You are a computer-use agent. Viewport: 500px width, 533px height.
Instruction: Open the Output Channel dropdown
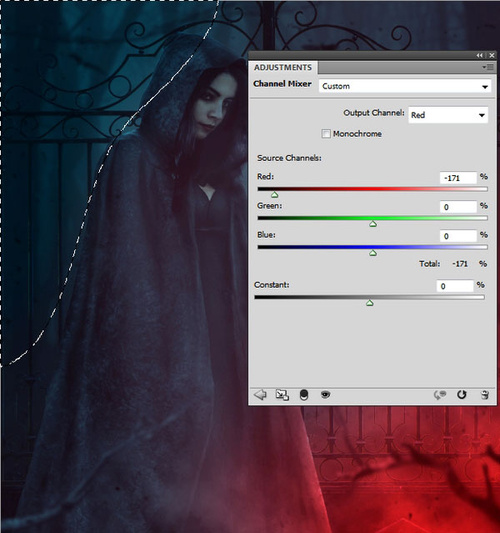[448, 115]
